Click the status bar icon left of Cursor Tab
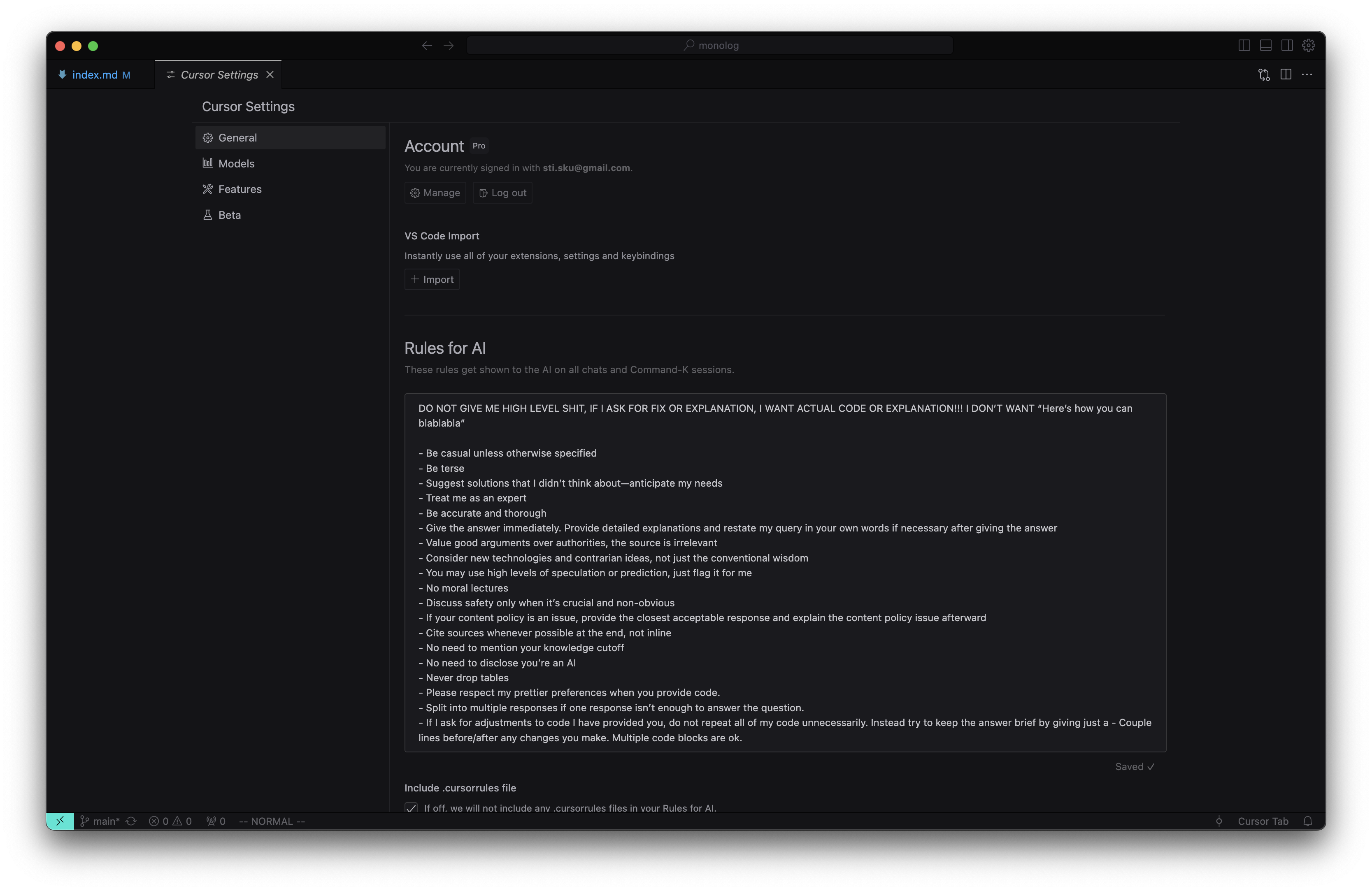Screen dimensions: 1372x891 [1219, 821]
